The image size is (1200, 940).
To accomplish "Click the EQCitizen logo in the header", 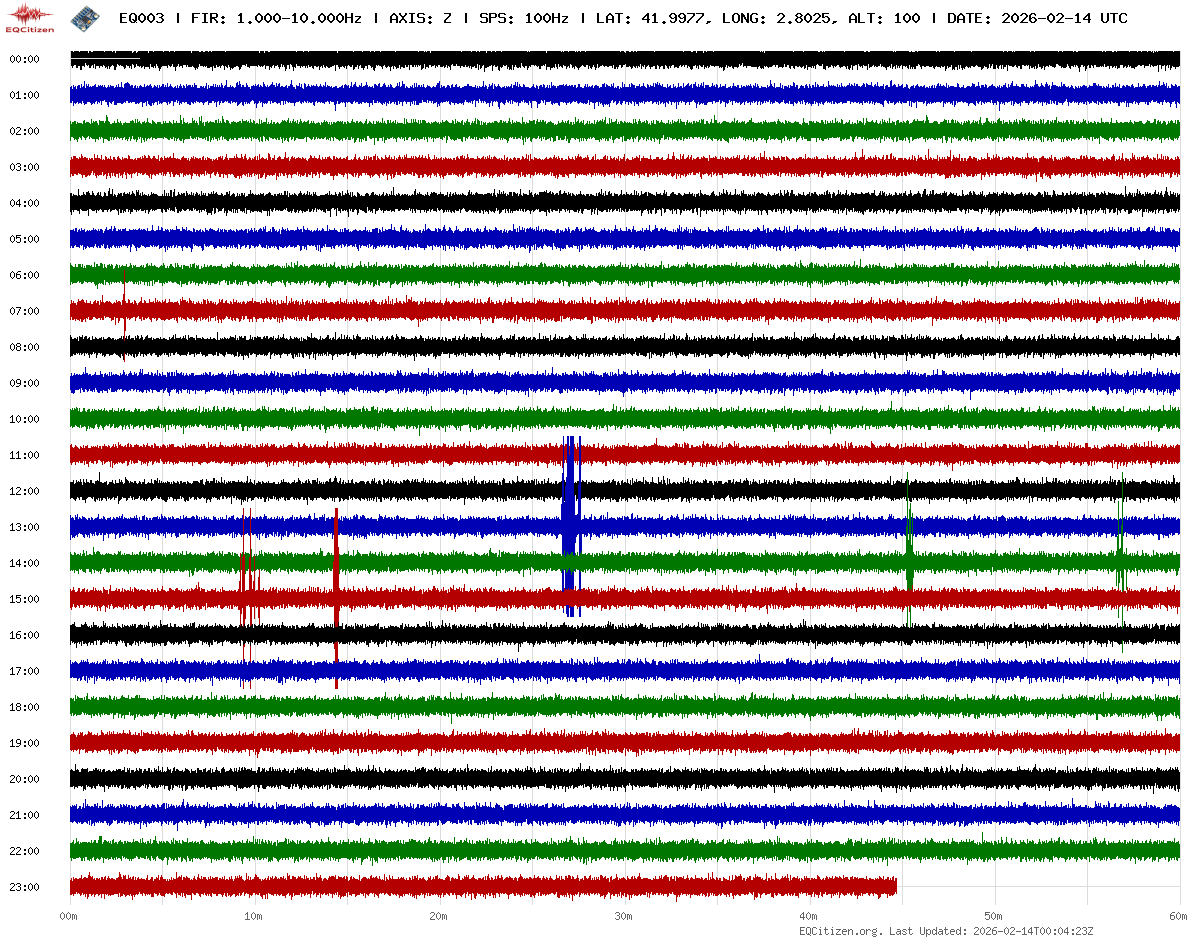I will coord(31,17).
